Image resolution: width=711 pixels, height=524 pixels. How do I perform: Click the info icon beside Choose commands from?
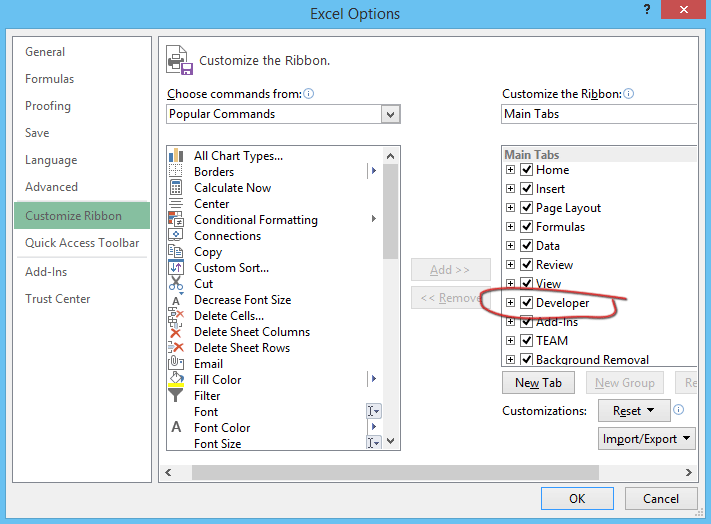click(308, 93)
